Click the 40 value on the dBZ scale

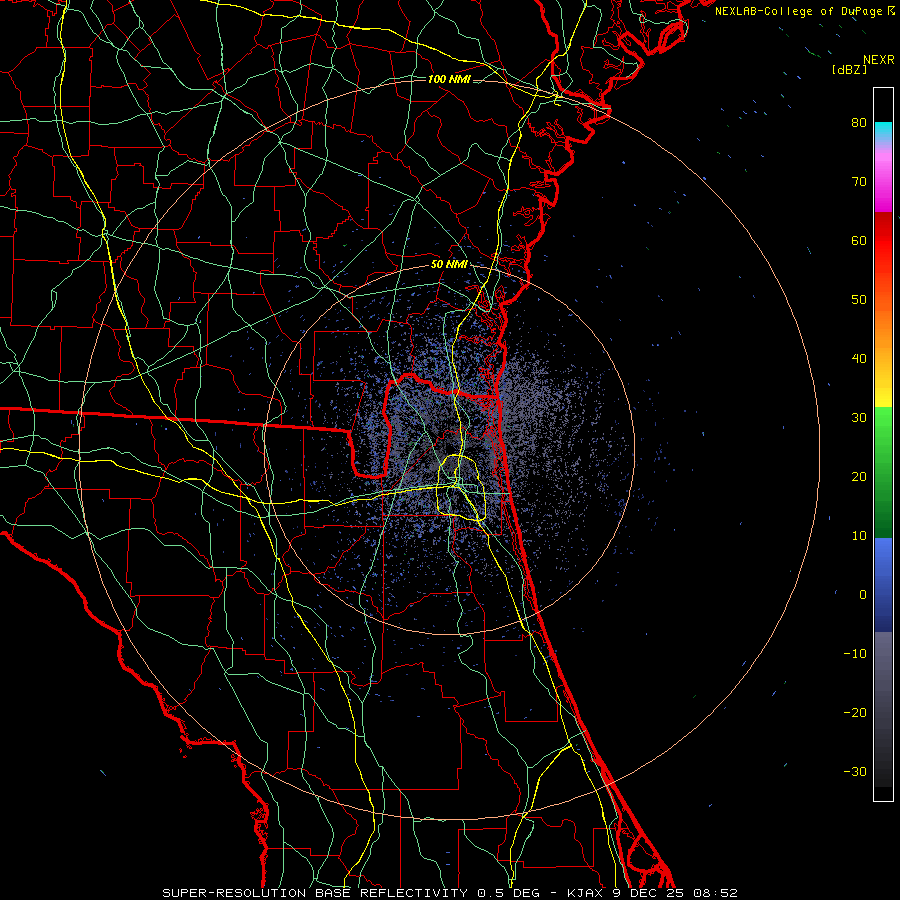pyautogui.click(x=859, y=359)
